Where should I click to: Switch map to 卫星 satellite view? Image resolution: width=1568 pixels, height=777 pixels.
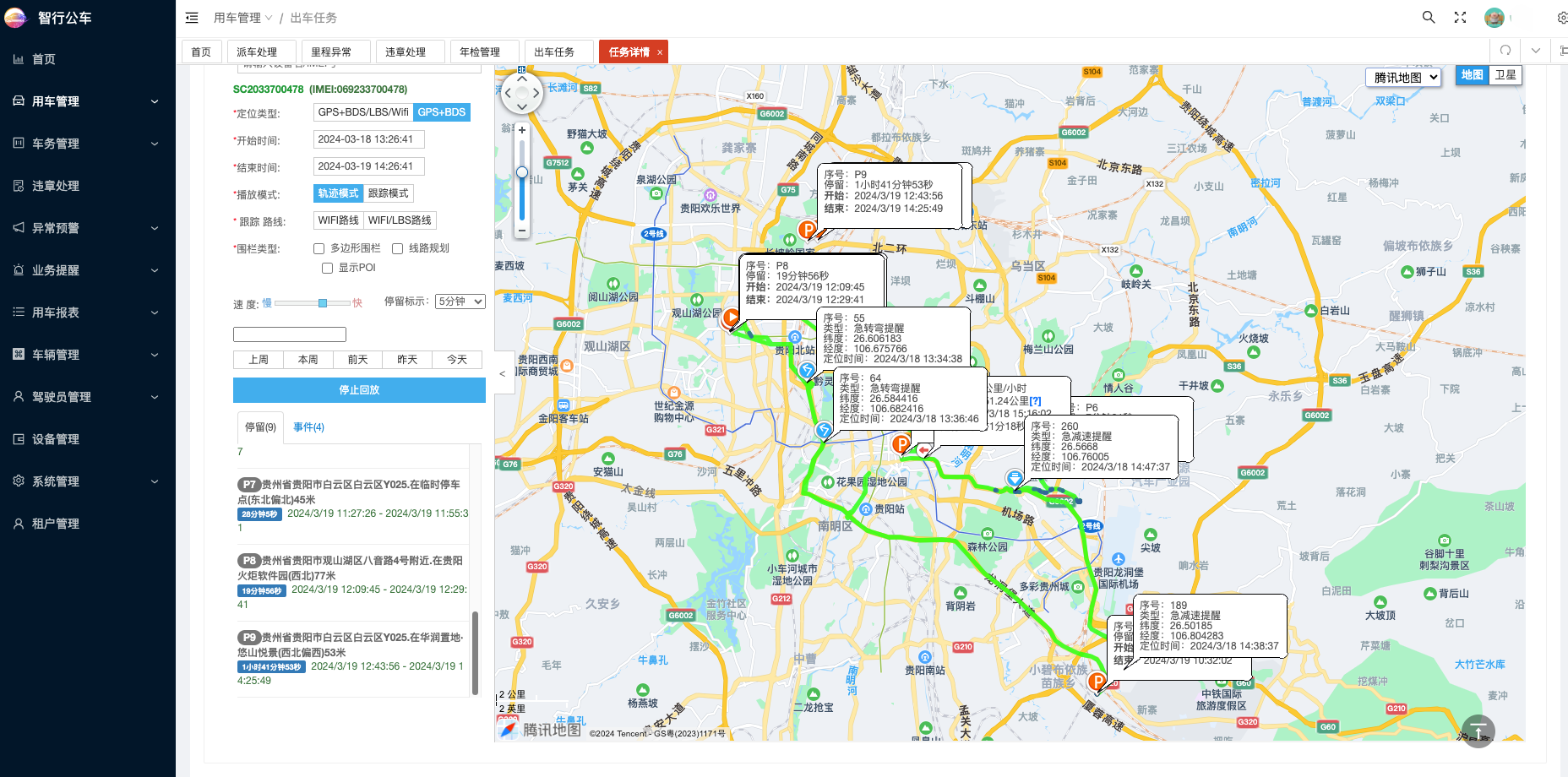point(1505,75)
